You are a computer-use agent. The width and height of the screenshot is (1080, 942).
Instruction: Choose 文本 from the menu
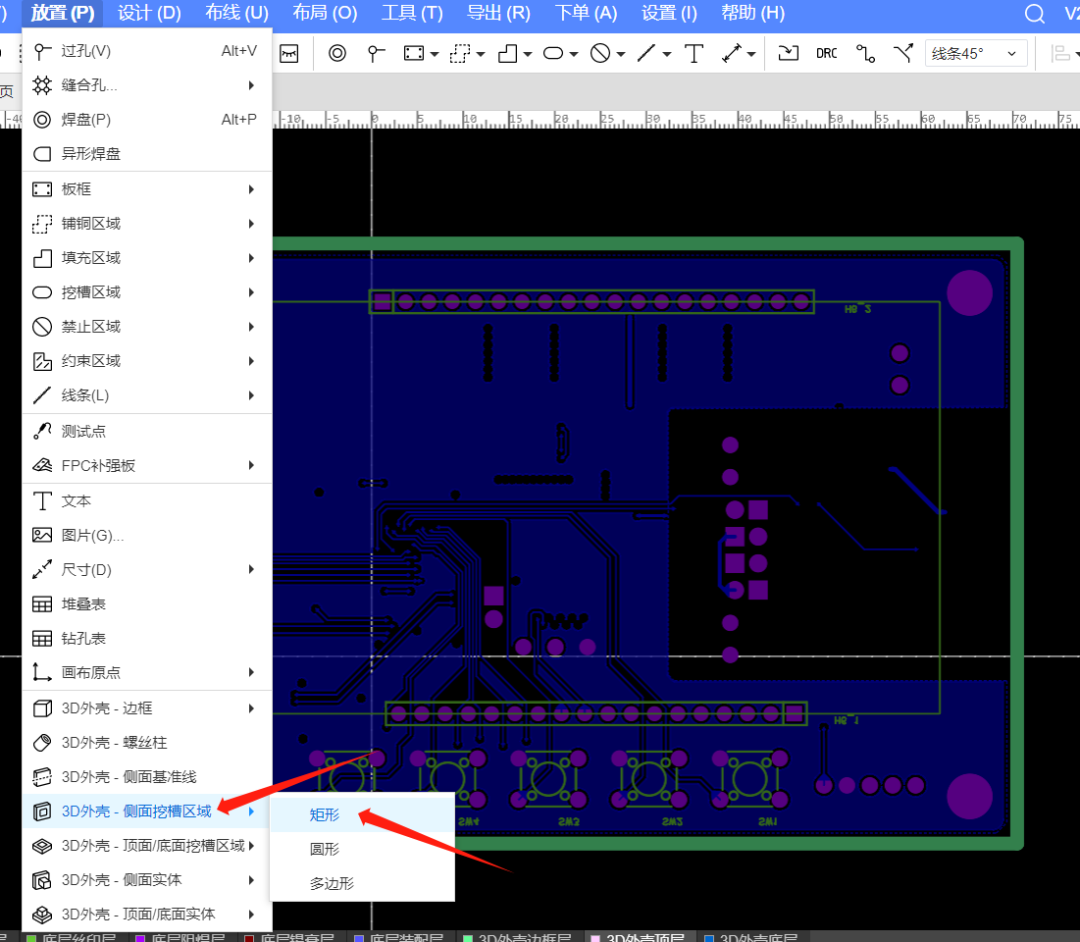click(x=147, y=501)
